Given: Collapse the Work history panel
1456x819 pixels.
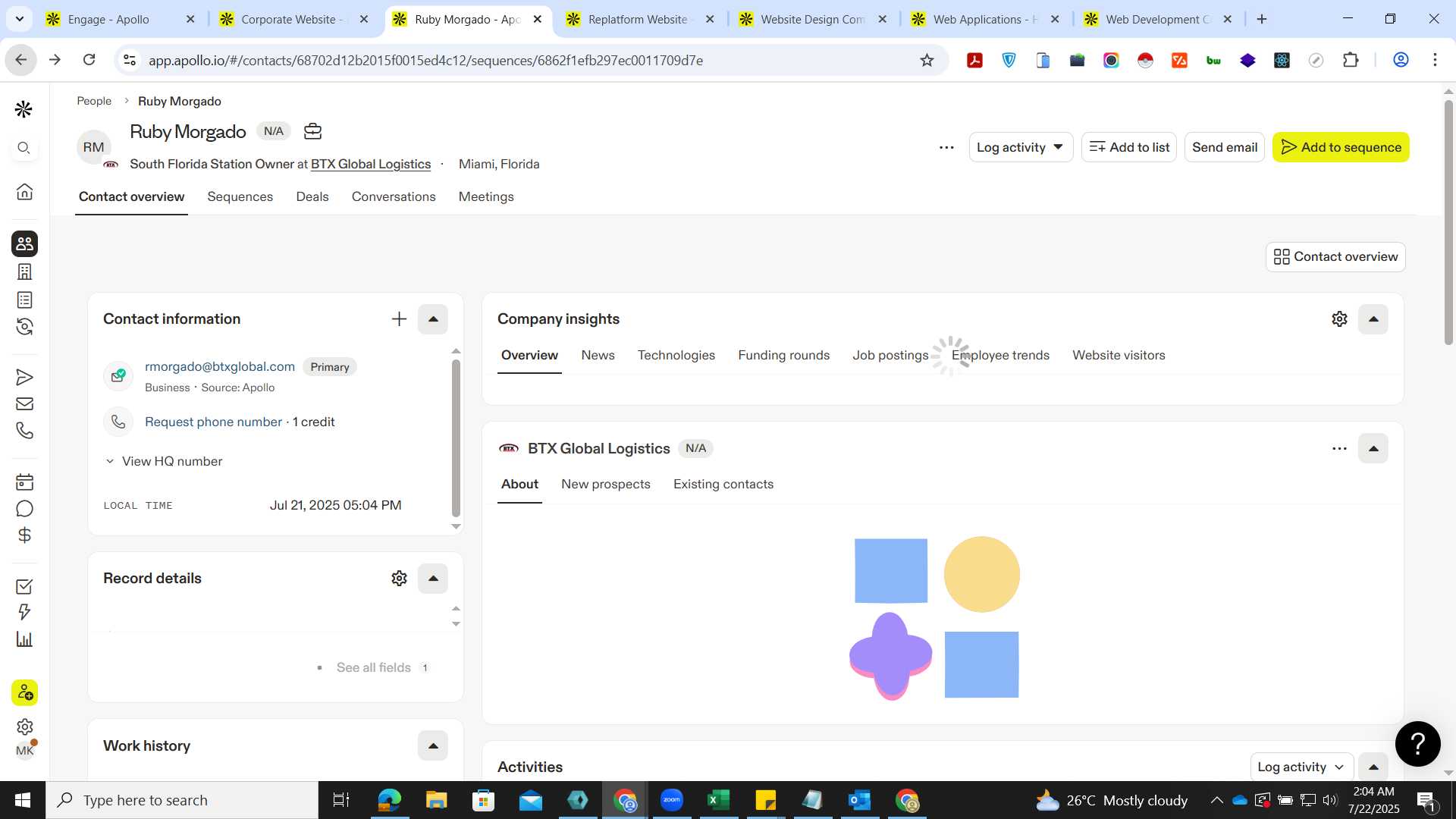Looking at the screenshot, I should point(433,746).
